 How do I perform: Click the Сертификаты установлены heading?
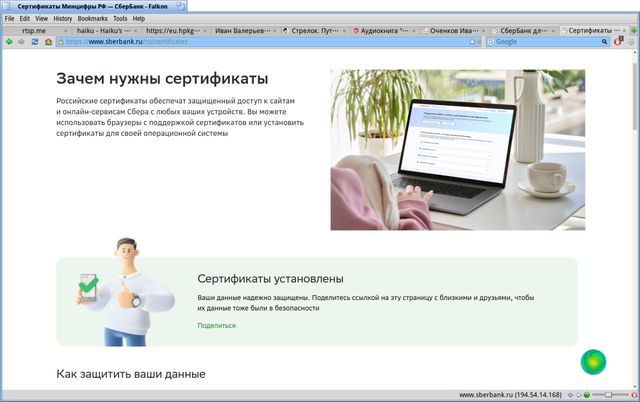(270, 279)
